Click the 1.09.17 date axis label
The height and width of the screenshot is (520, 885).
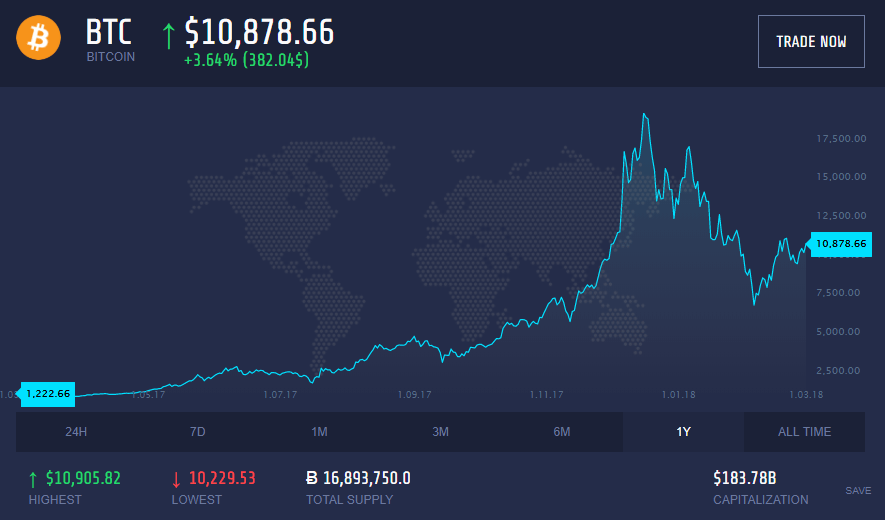pos(414,394)
